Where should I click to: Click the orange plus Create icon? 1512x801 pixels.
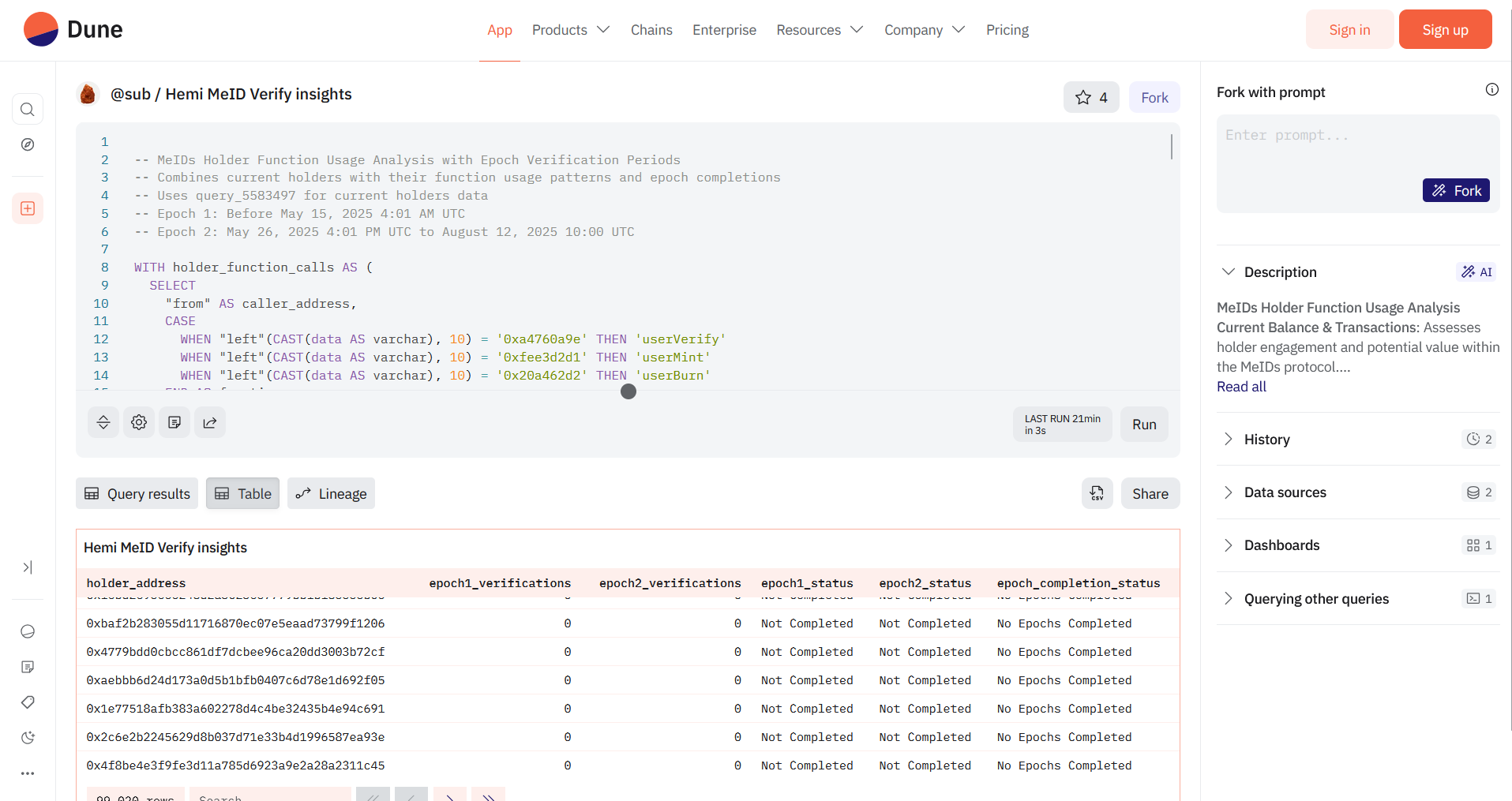click(x=28, y=208)
